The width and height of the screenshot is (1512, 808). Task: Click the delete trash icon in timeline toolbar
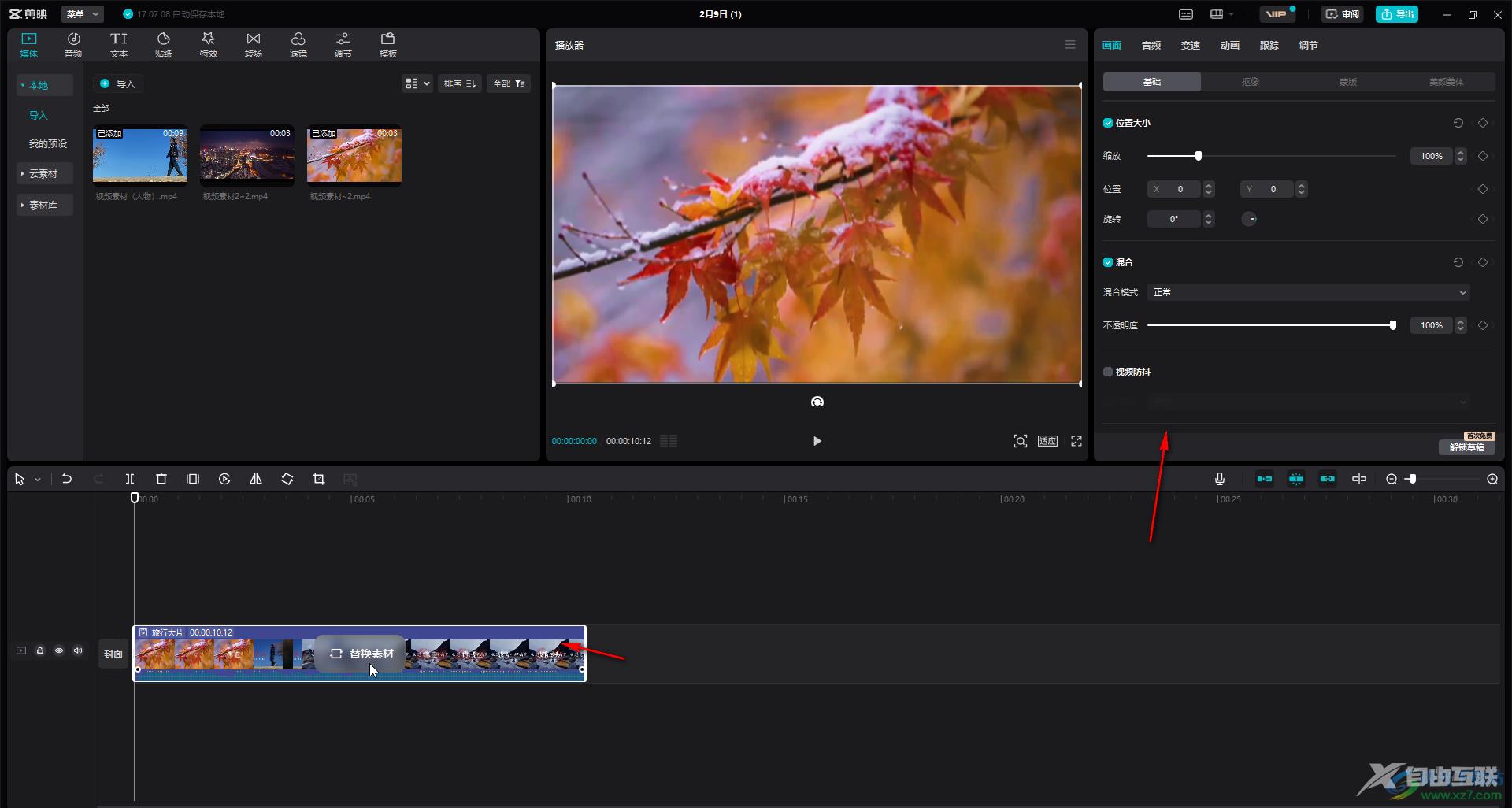point(161,479)
